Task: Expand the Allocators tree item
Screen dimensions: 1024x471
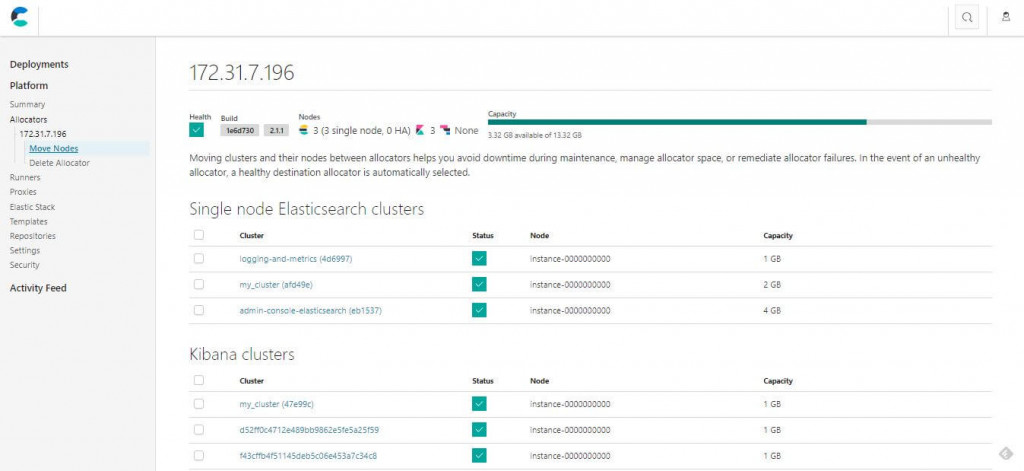Action: (28, 120)
